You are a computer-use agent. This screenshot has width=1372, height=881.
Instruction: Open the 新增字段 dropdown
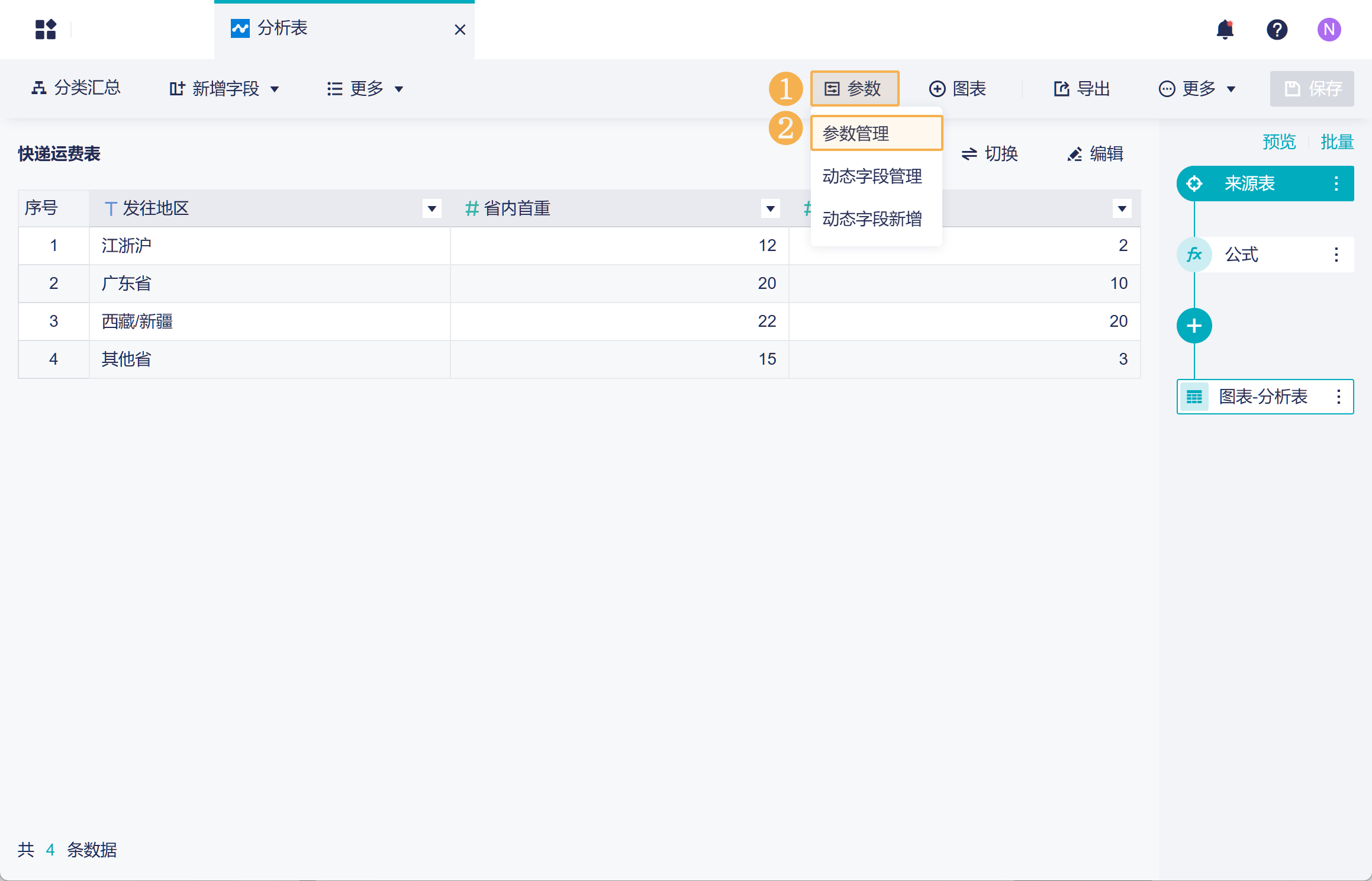coord(224,89)
